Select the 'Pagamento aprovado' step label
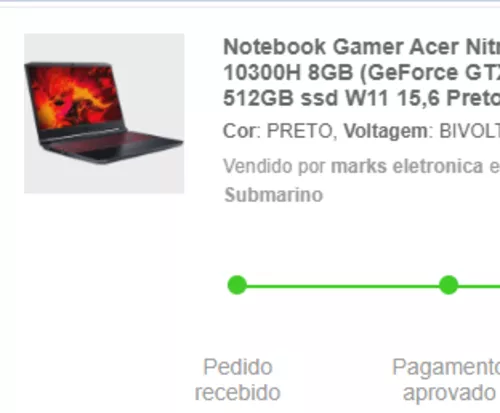This screenshot has height=413, width=500. [447, 380]
